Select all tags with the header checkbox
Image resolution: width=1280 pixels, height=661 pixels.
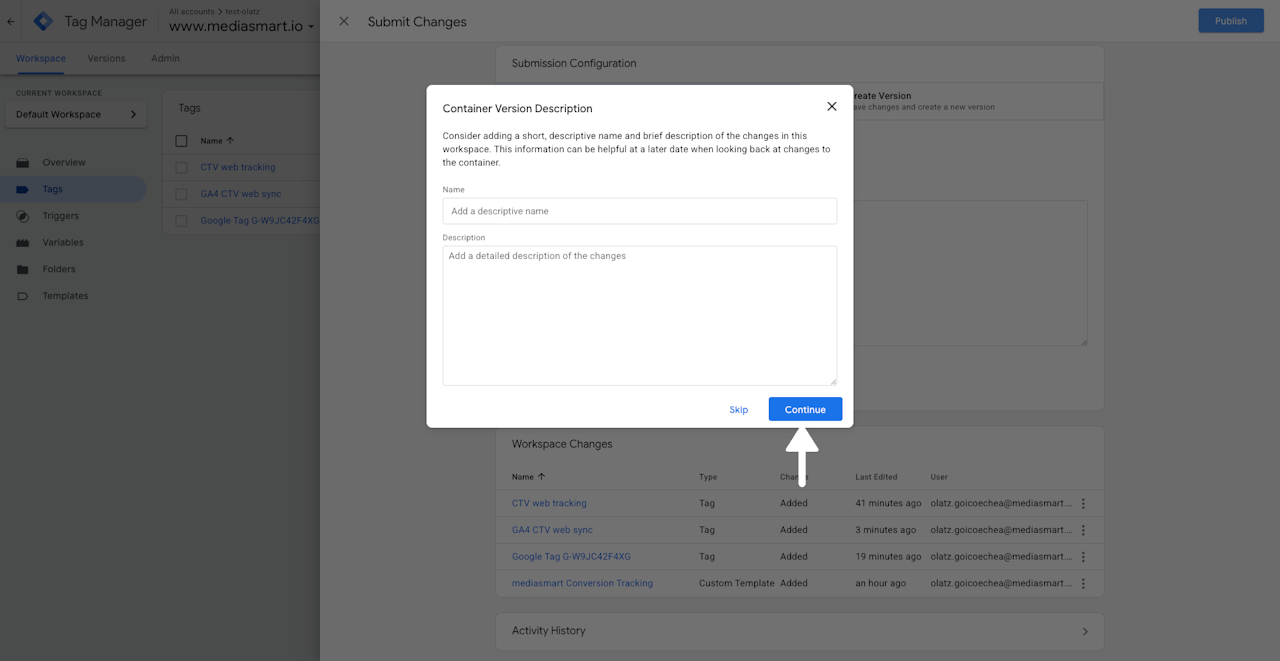click(x=181, y=141)
